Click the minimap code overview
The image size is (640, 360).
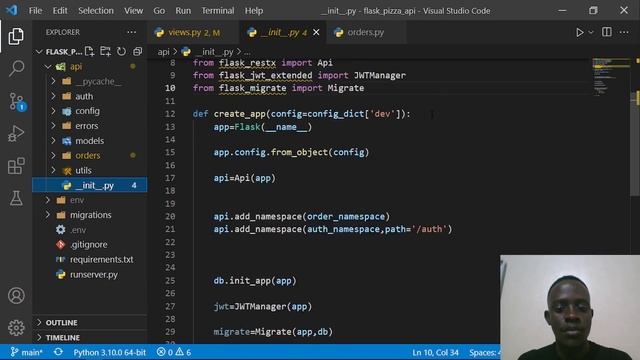(x=611, y=78)
